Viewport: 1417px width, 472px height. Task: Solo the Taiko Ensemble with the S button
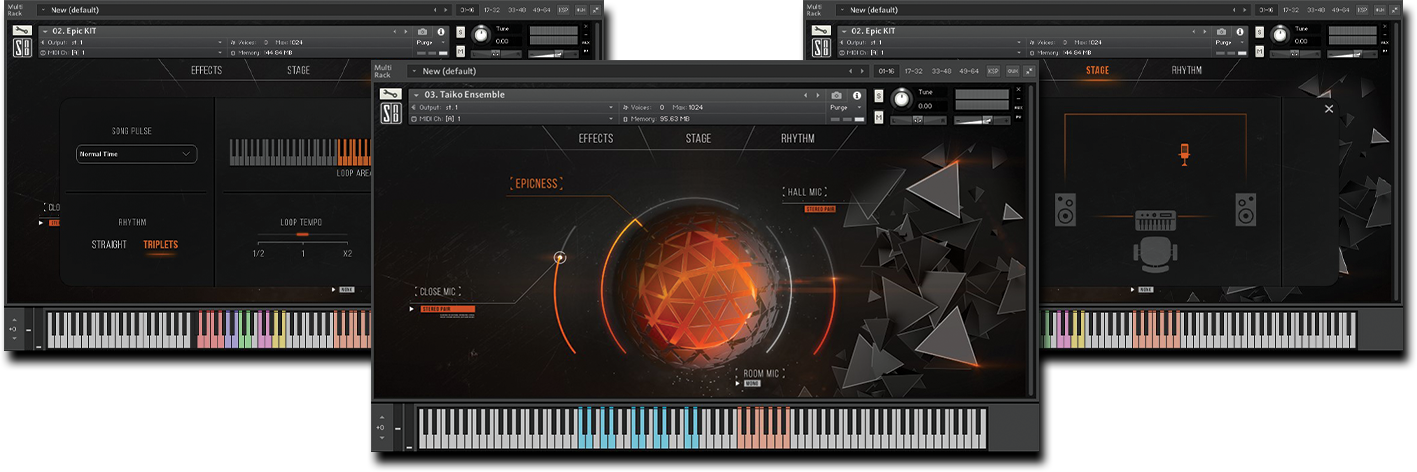pos(878,96)
